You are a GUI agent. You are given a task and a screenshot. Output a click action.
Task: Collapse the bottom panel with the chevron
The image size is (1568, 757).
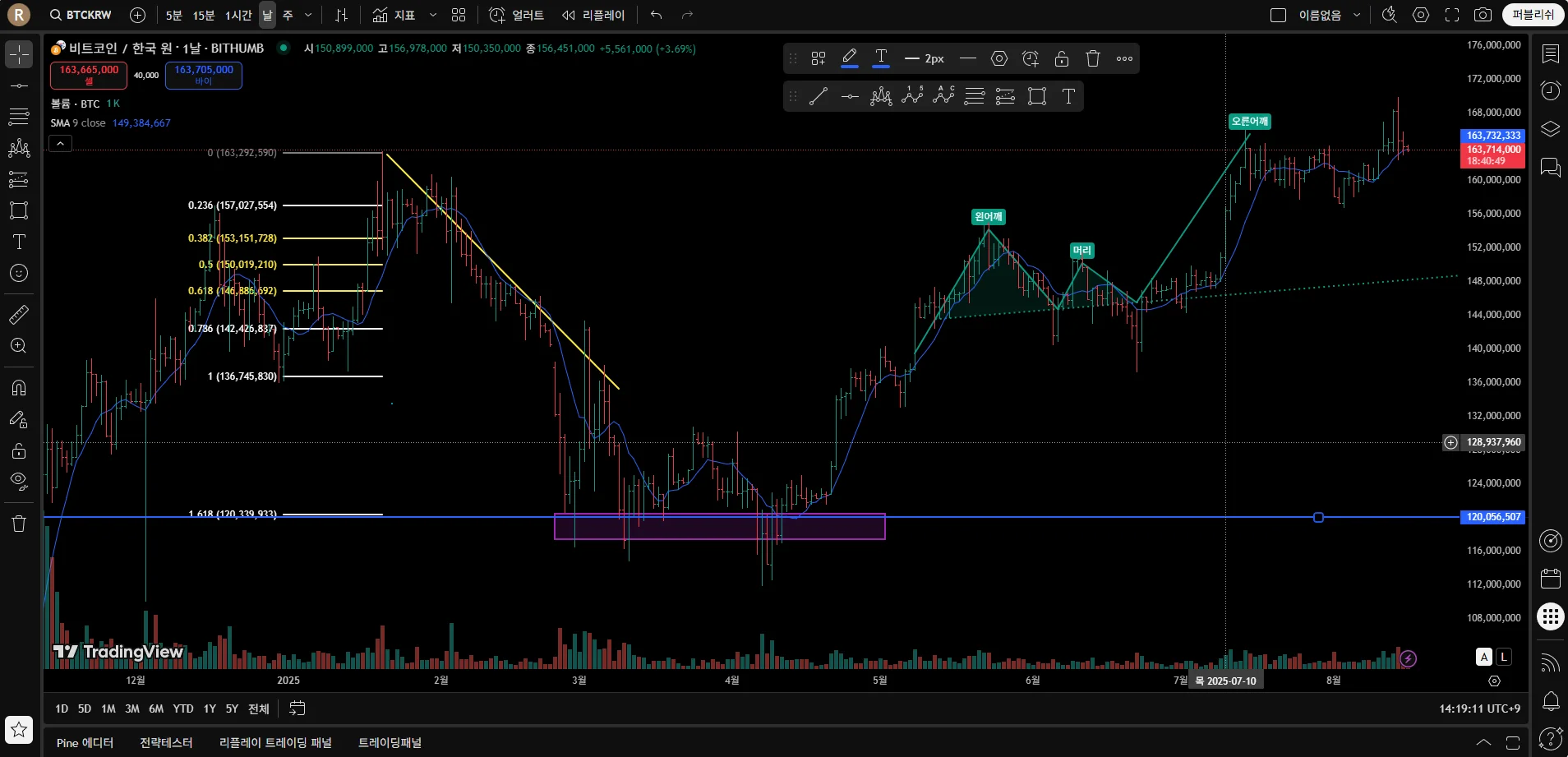(1484, 742)
